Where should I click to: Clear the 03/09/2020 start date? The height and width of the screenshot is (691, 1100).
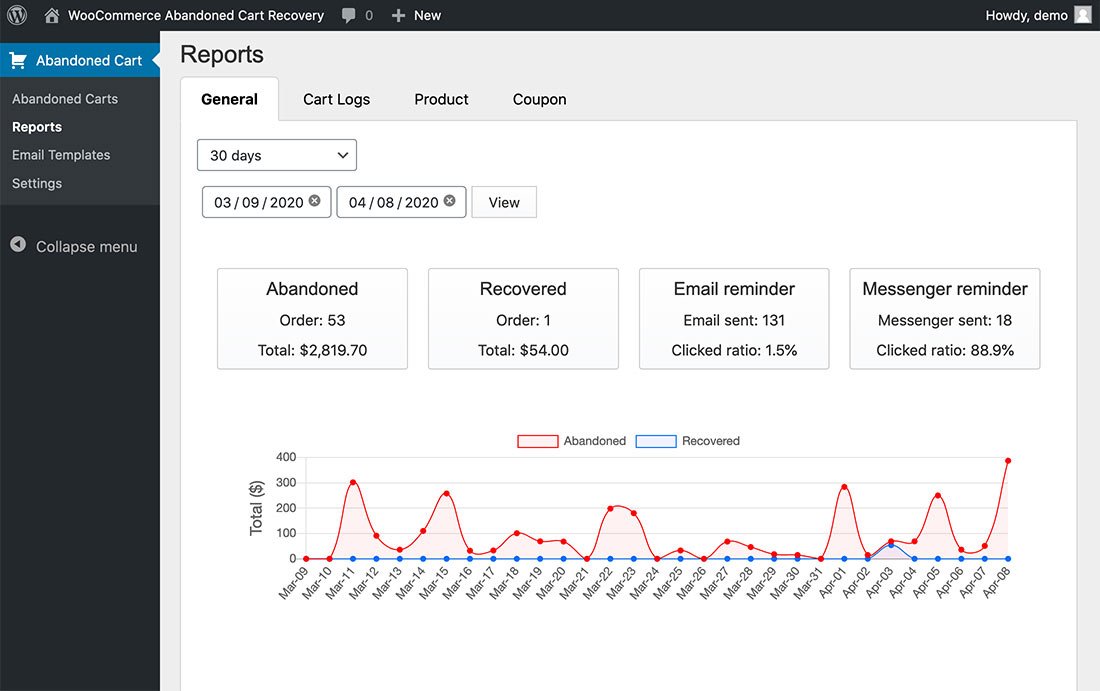point(314,201)
